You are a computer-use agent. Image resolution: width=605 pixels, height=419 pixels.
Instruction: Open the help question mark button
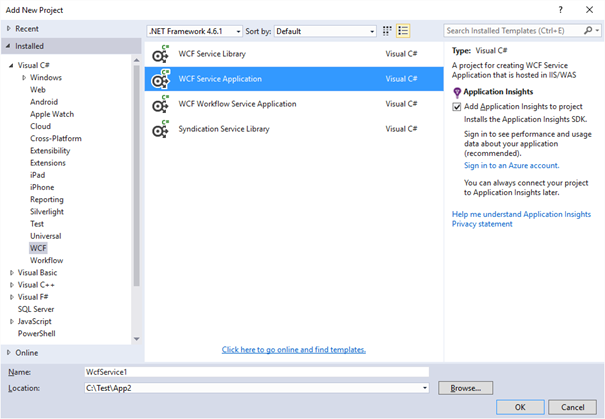[561, 10]
